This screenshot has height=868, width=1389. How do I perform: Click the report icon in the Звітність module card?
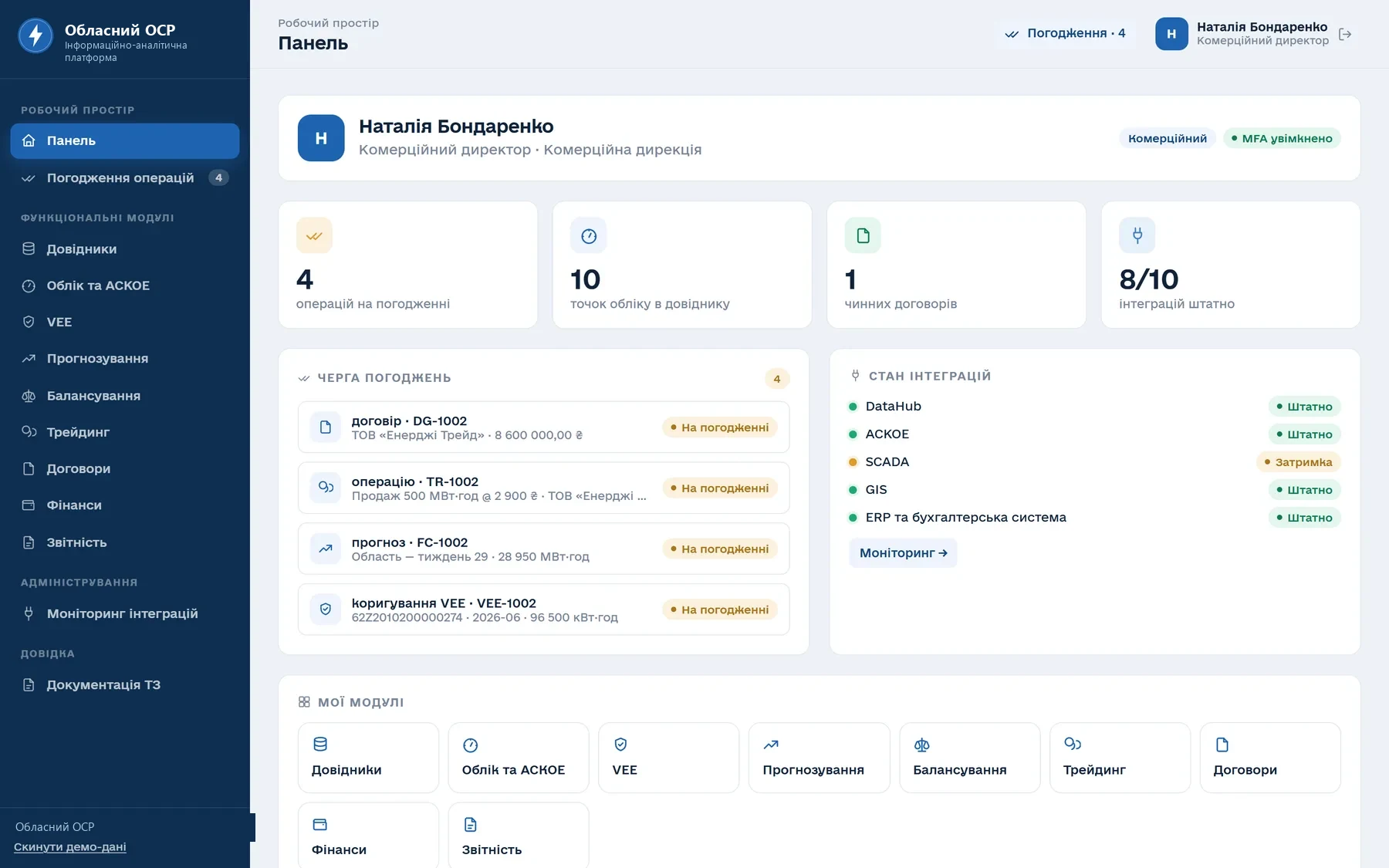coord(471,825)
